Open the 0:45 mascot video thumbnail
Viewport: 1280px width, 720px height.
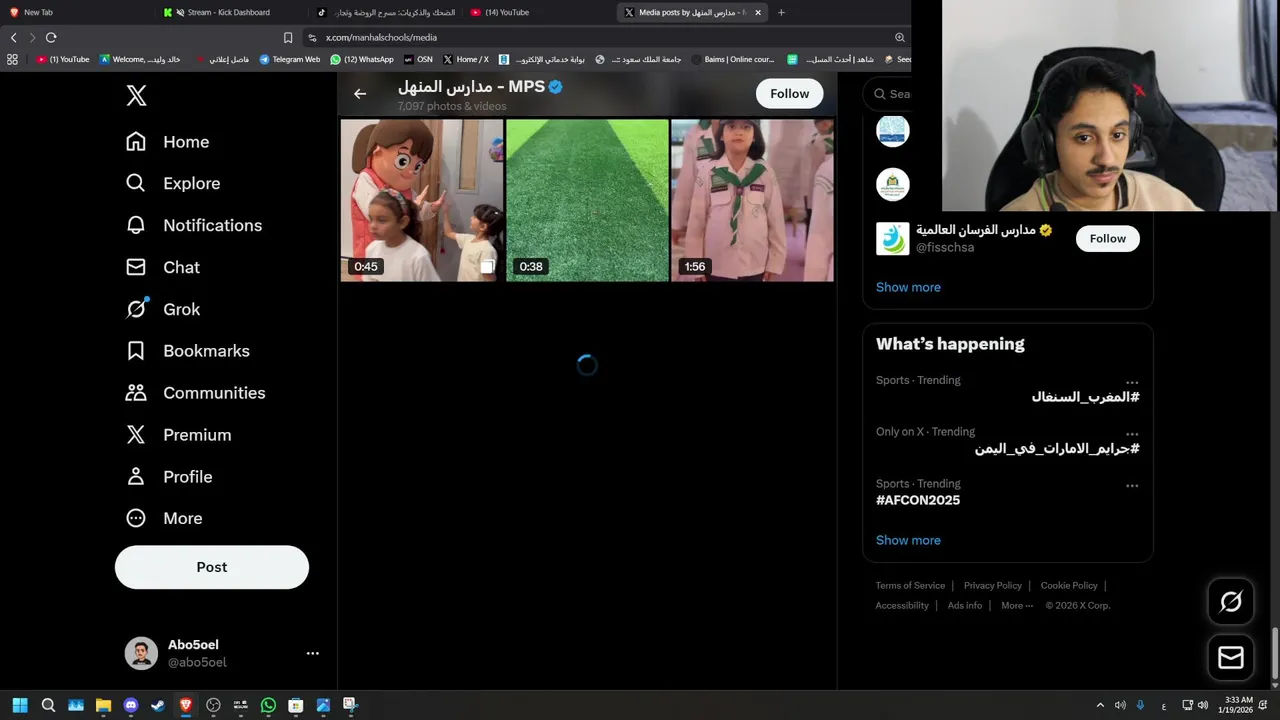(422, 200)
